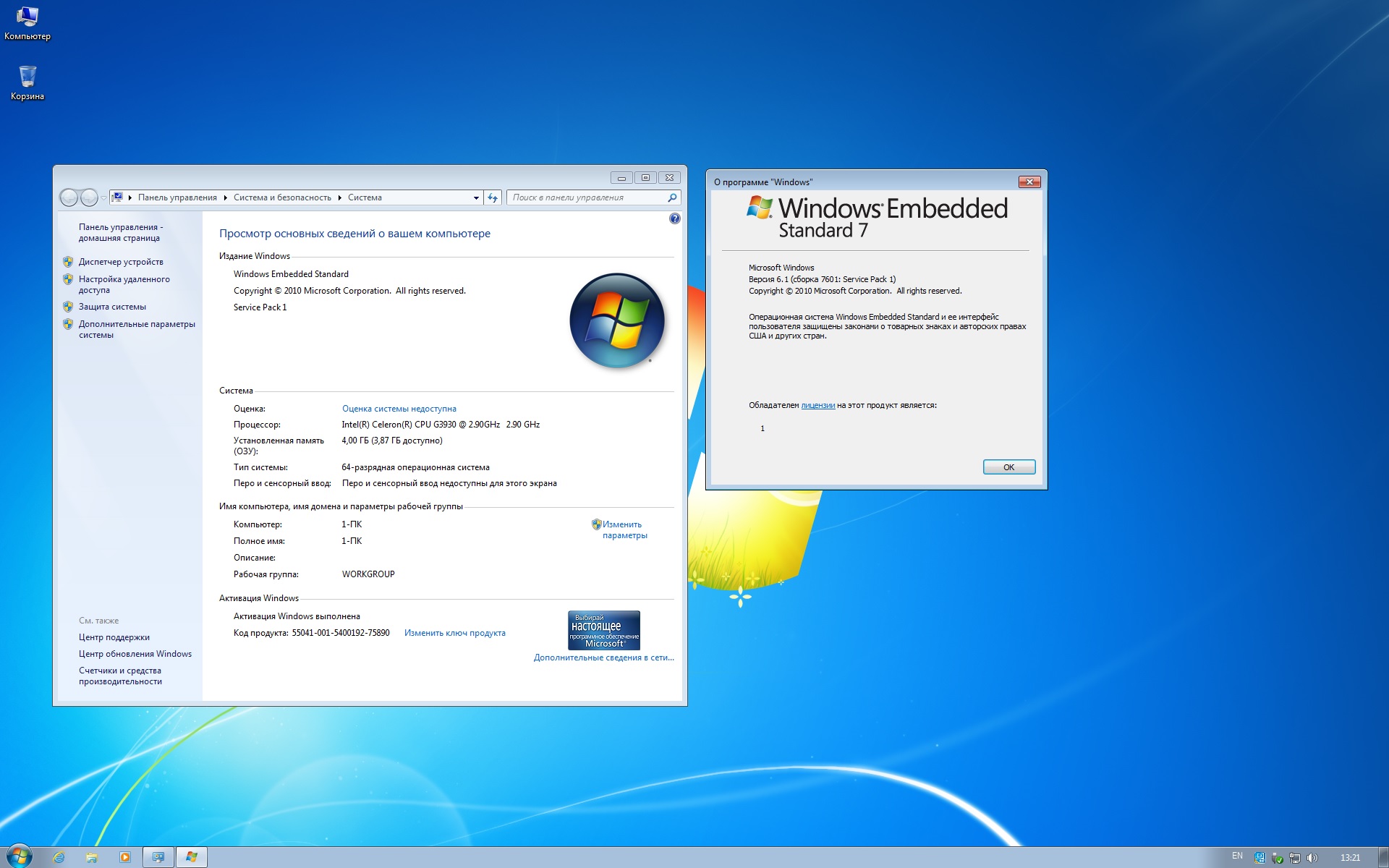This screenshot has width=1389, height=868.
Task: Open the recent pages dropdown beside navigation arrows
Action: (103, 197)
